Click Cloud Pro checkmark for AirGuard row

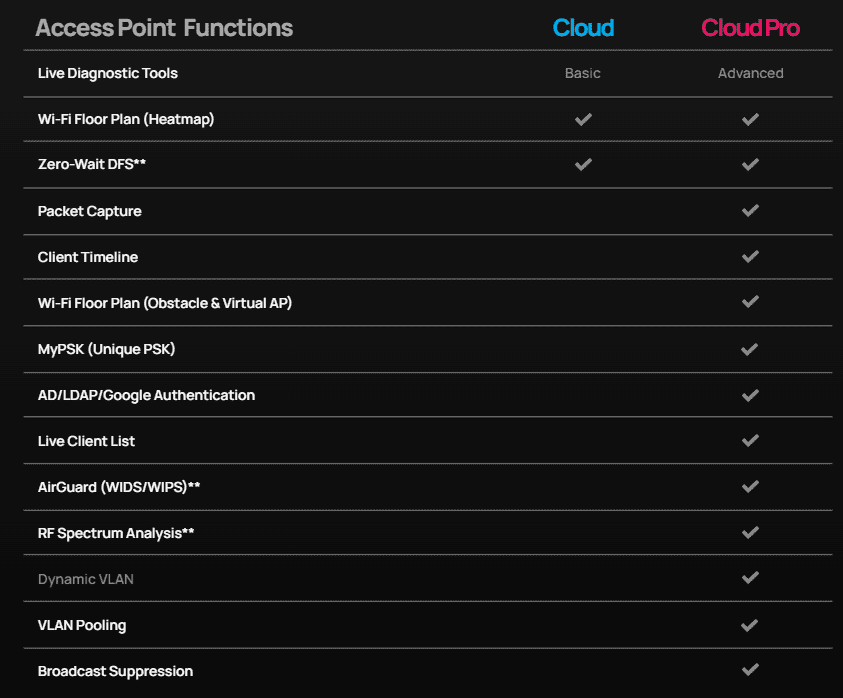click(x=750, y=487)
